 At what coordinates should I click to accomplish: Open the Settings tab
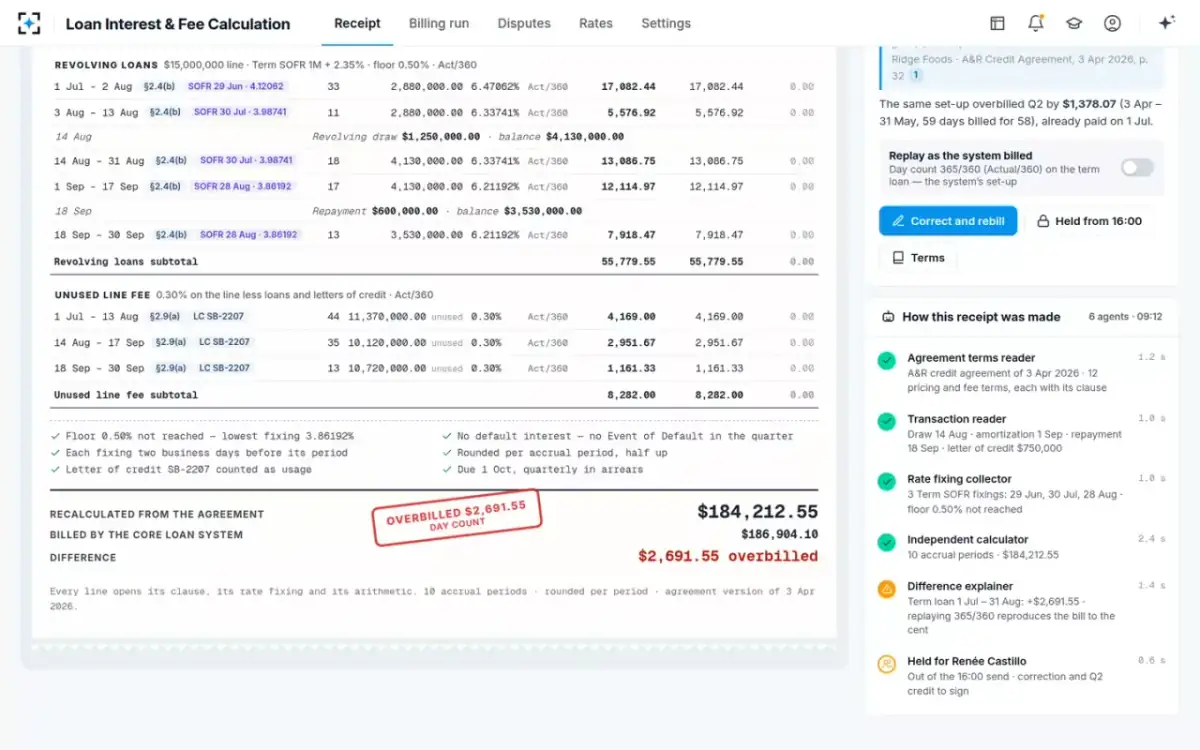[x=666, y=23]
